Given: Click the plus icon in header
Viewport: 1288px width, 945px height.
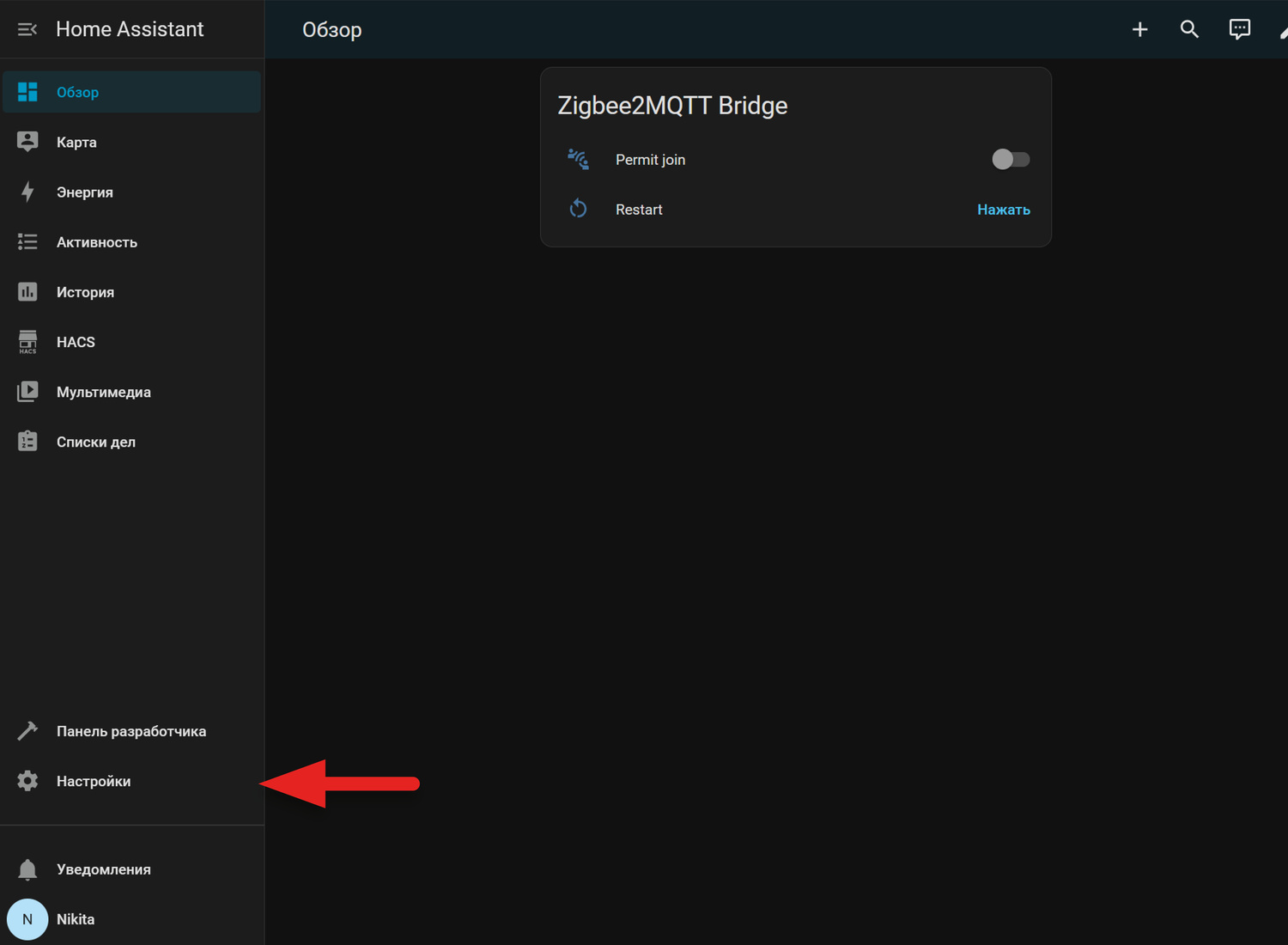Looking at the screenshot, I should [1139, 29].
